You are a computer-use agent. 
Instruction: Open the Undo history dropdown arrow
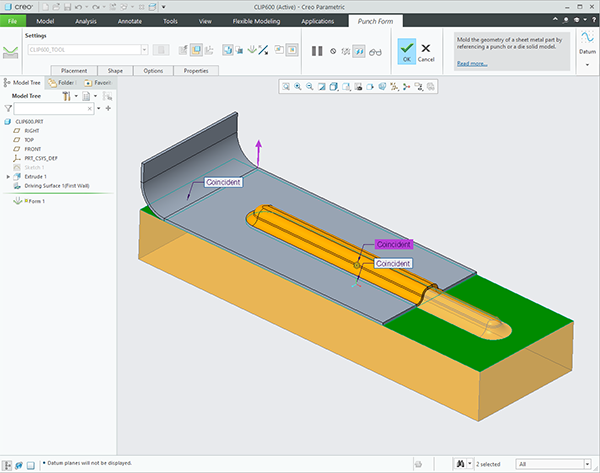(x=86, y=7)
